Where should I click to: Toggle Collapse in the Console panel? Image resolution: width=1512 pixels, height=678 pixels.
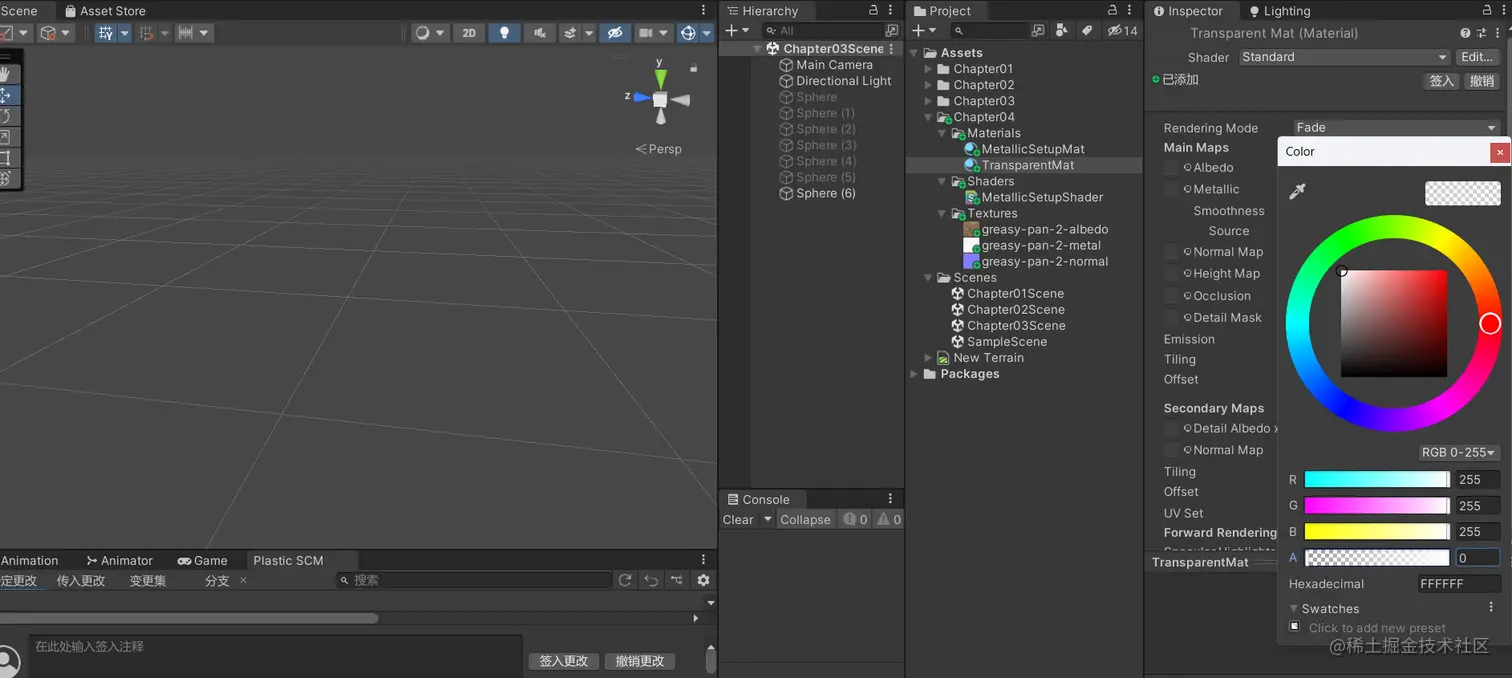point(805,519)
